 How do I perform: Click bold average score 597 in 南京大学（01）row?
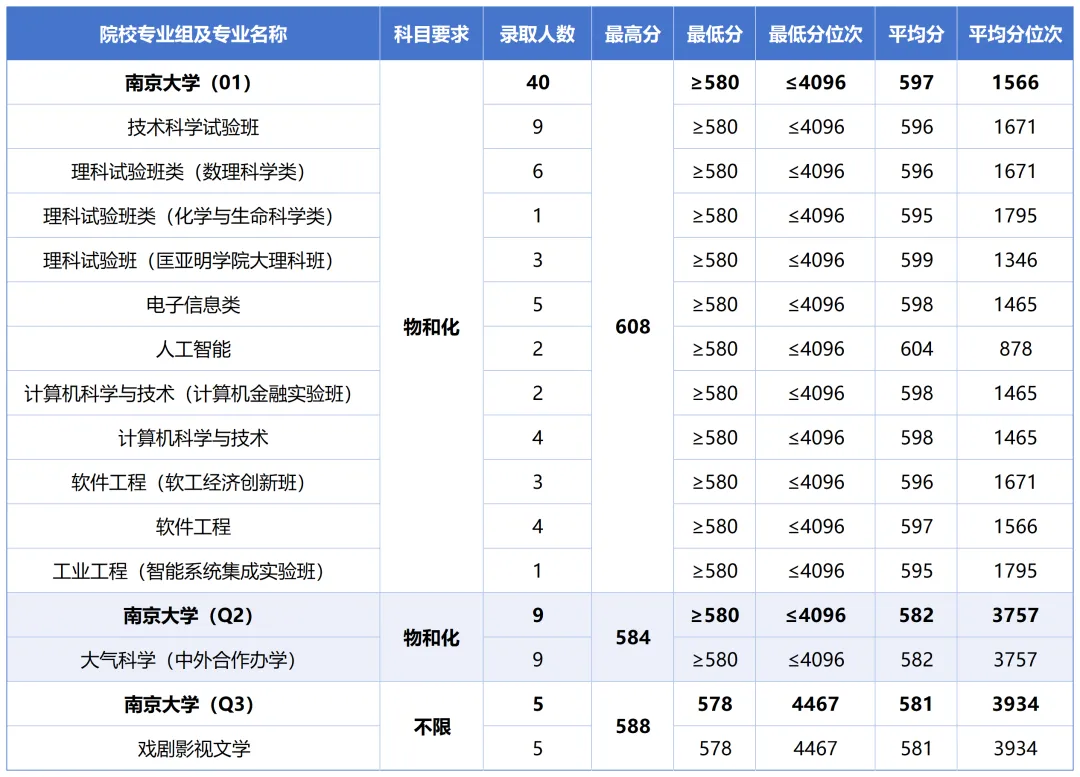[x=916, y=83]
